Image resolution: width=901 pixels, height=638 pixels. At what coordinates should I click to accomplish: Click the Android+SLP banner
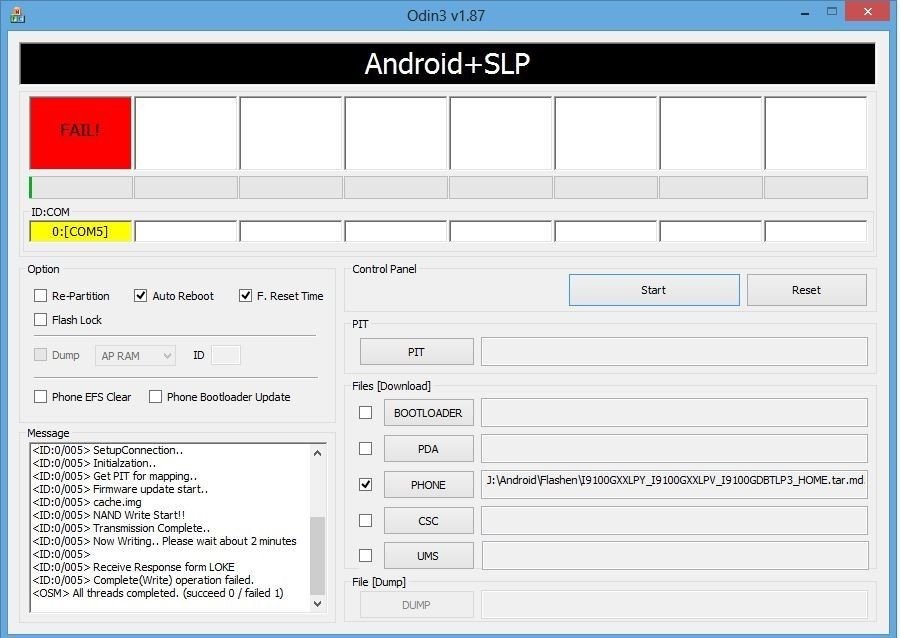[447, 63]
